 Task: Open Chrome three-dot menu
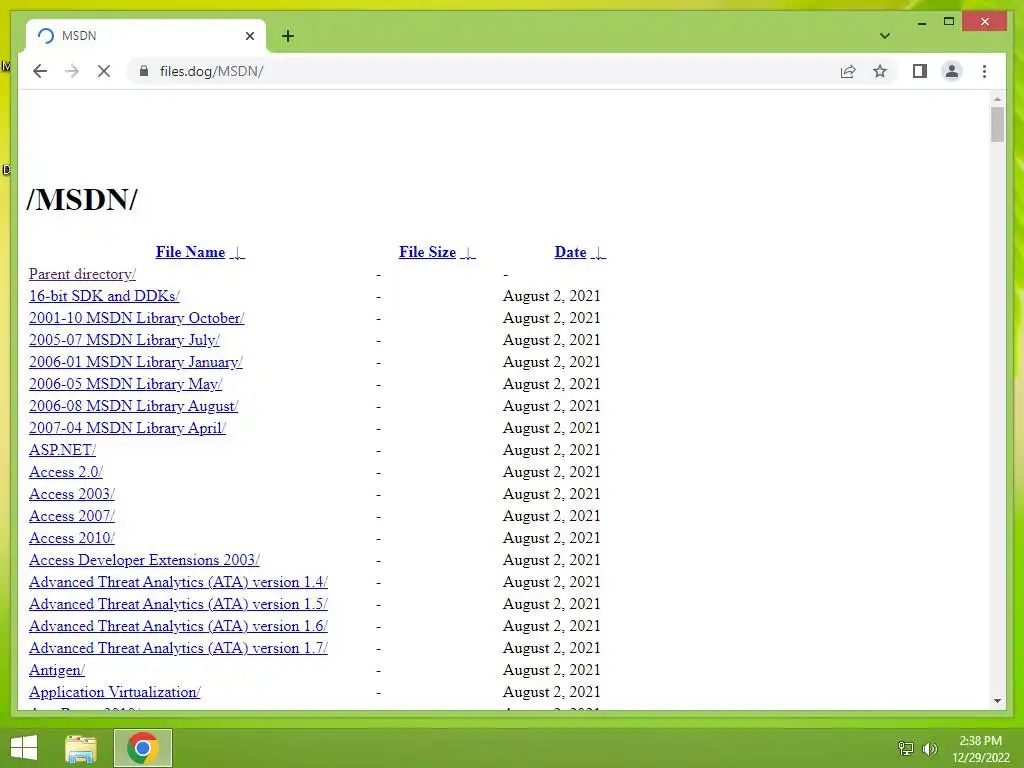[984, 71]
